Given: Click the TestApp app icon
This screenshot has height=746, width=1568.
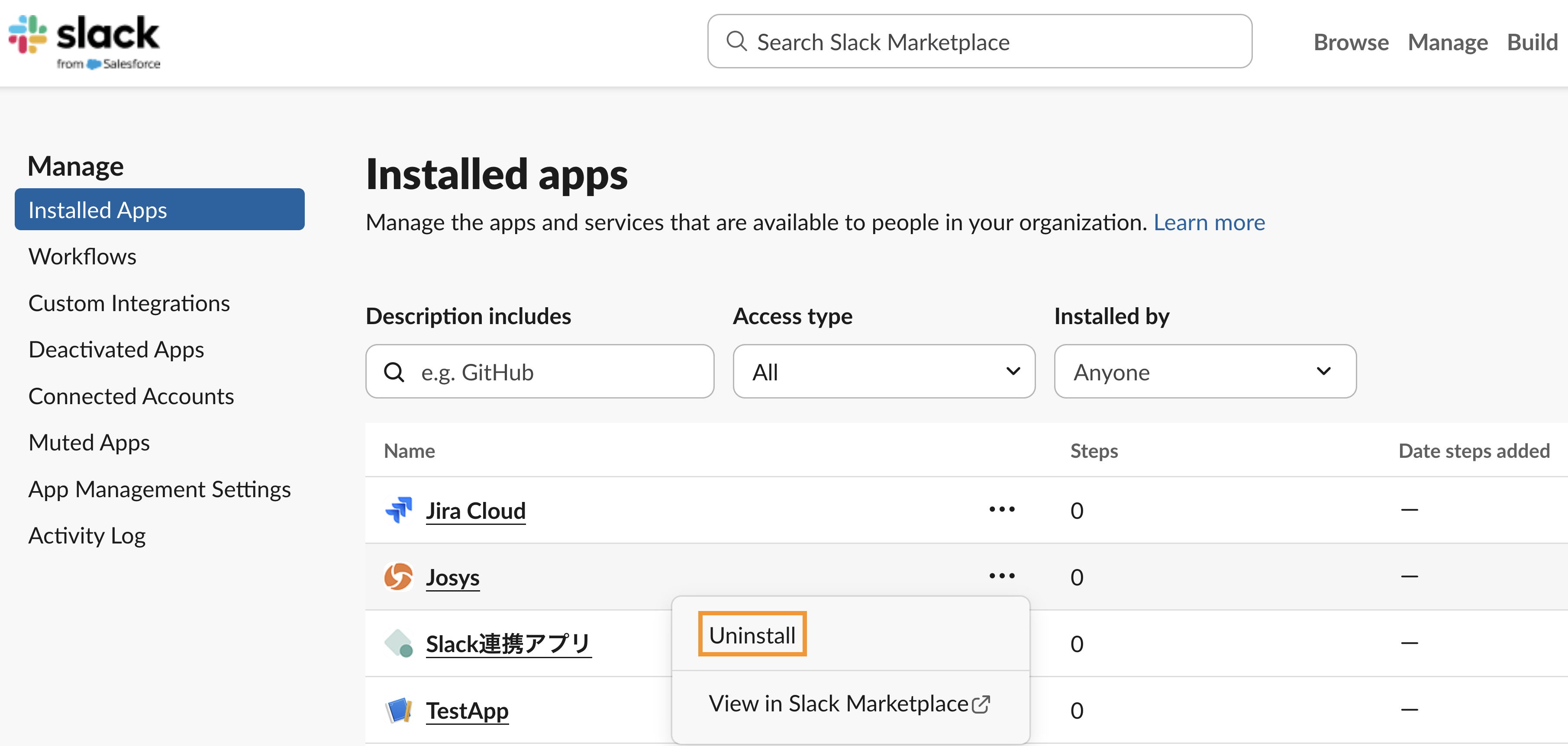Looking at the screenshot, I should pos(399,710).
